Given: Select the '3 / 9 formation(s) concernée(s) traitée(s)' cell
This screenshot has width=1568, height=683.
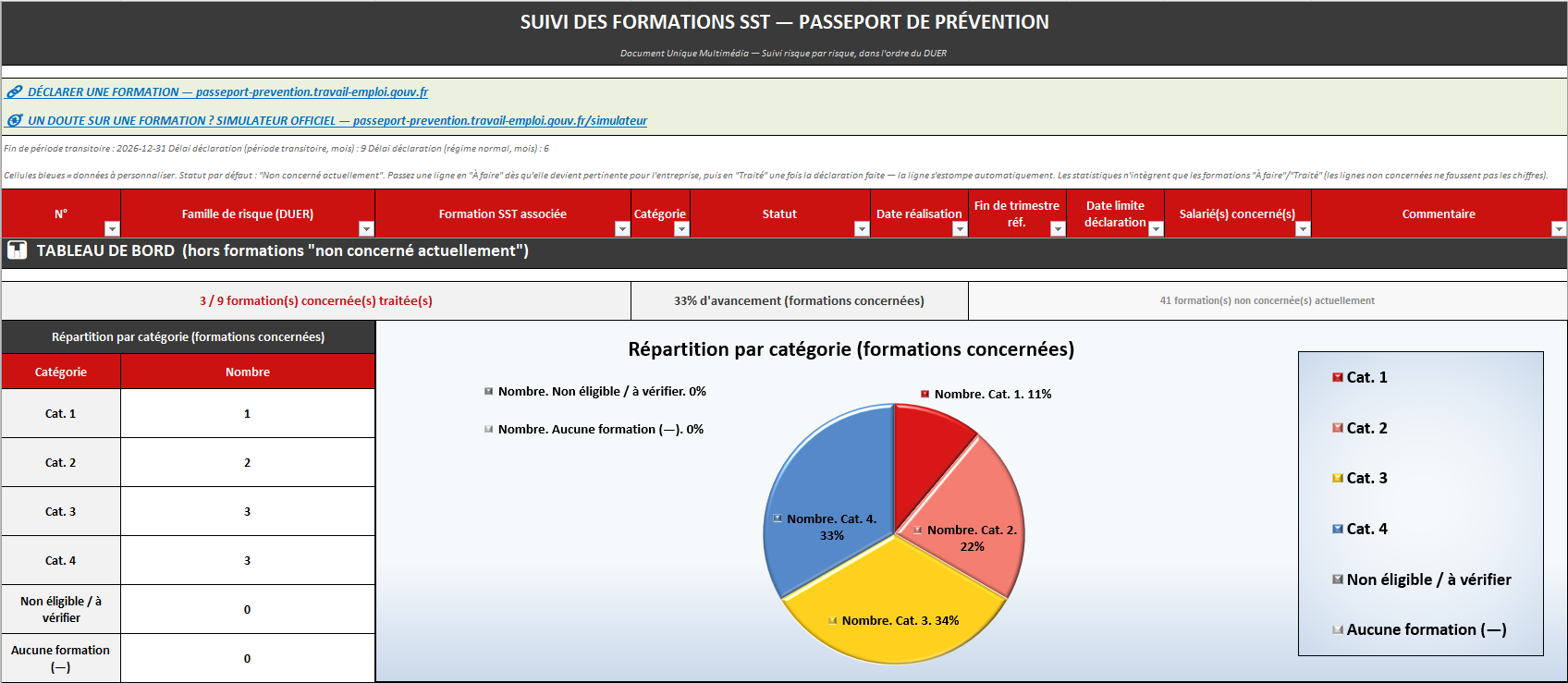Looking at the screenshot, I should point(316,300).
